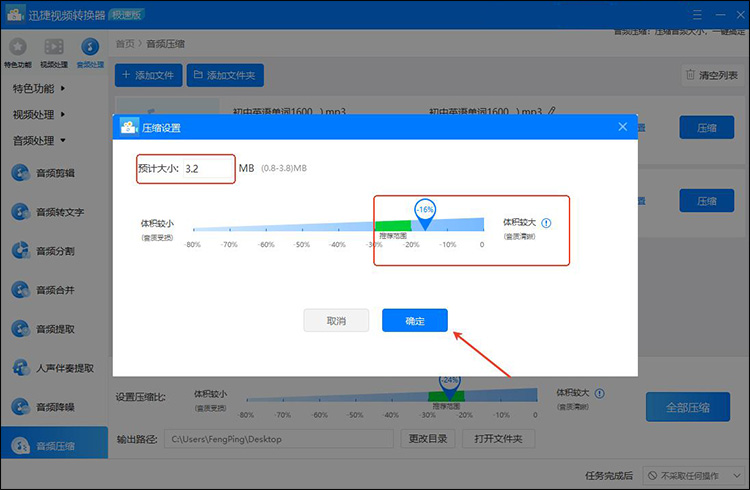Click the hamburger menu icon in title bar
The image size is (750, 490).
pos(694,16)
